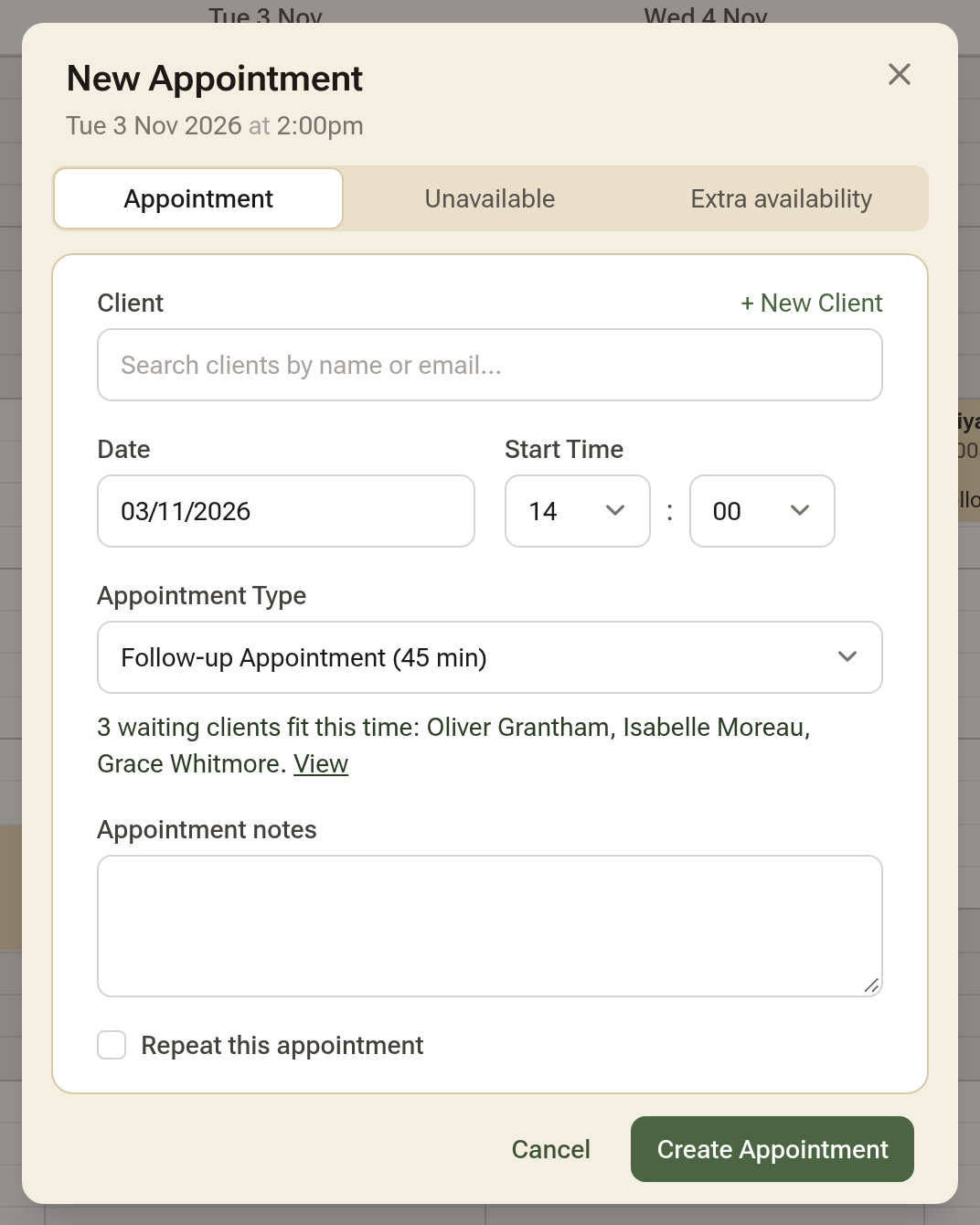Click the Date input showing 03/11/2026
Screen dimensions: 980x1225
click(286, 511)
